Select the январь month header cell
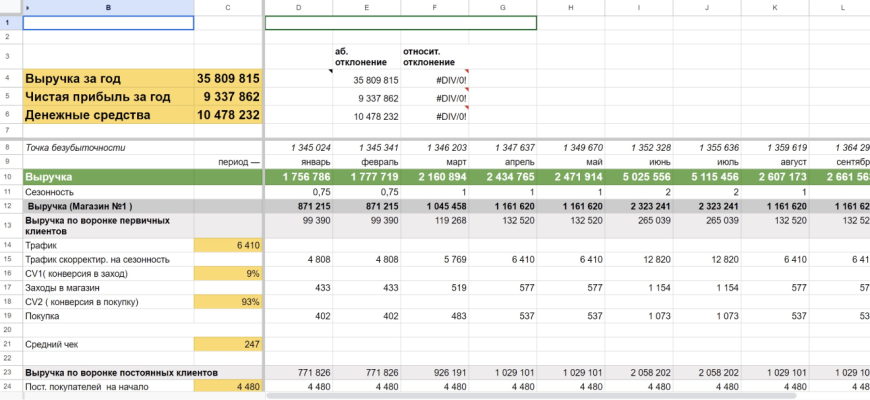Image resolution: width=870 pixels, height=400 pixels. click(x=298, y=162)
